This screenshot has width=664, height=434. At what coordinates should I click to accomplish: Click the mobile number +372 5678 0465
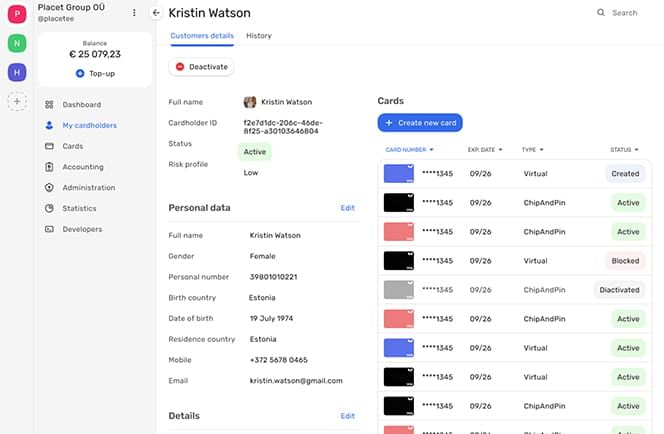279,360
